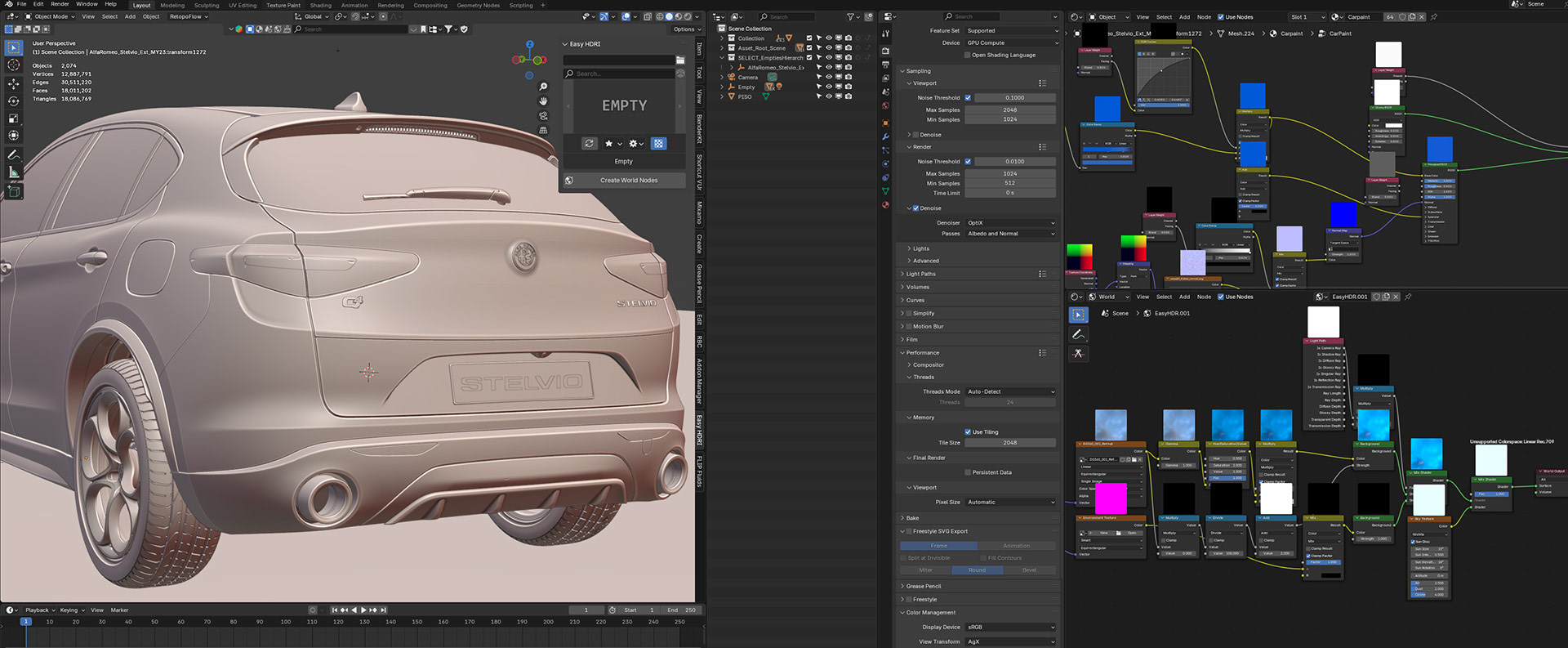Viewport: 1568px width, 648px height.
Task: Hide the Camera object in viewport
Action: [829, 78]
